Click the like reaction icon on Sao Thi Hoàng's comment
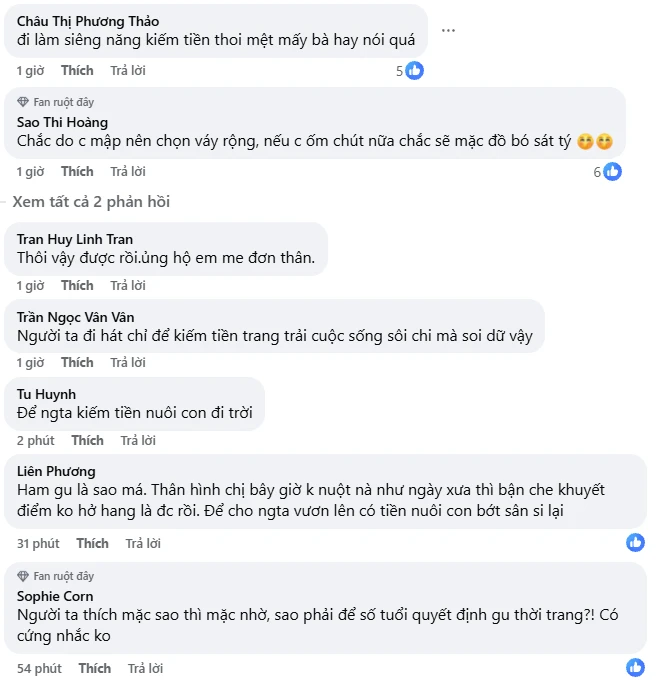The height and width of the screenshot is (680, 671). click(613, 172)
